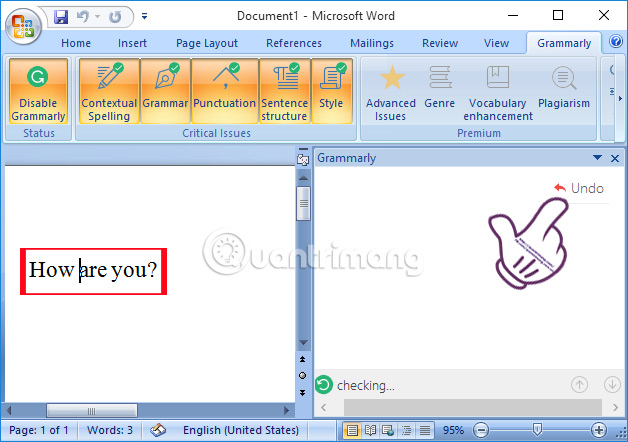Save the document via Quick Access
Screen dimensions: 628x442
(61, 16)
